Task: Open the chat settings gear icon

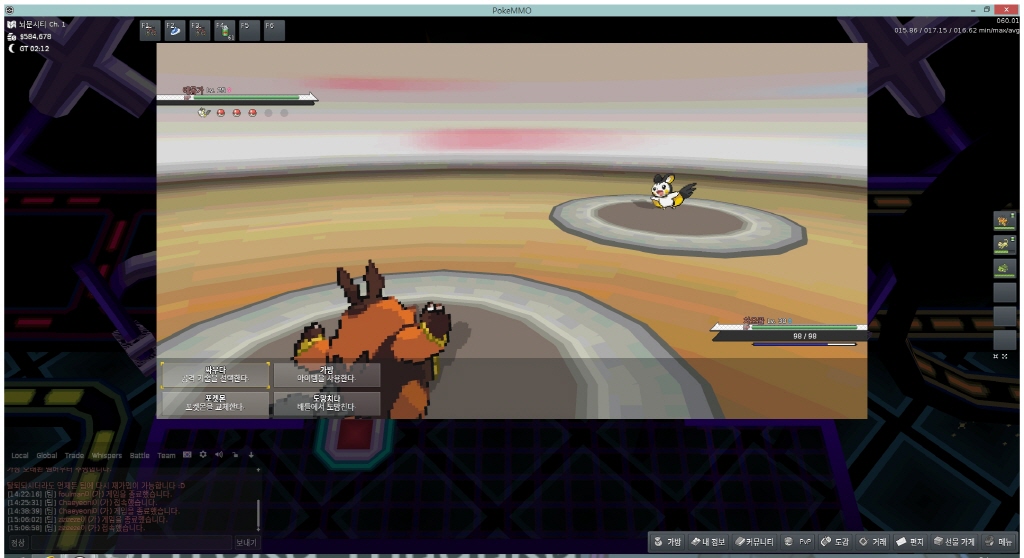Action: pos(203,455)
